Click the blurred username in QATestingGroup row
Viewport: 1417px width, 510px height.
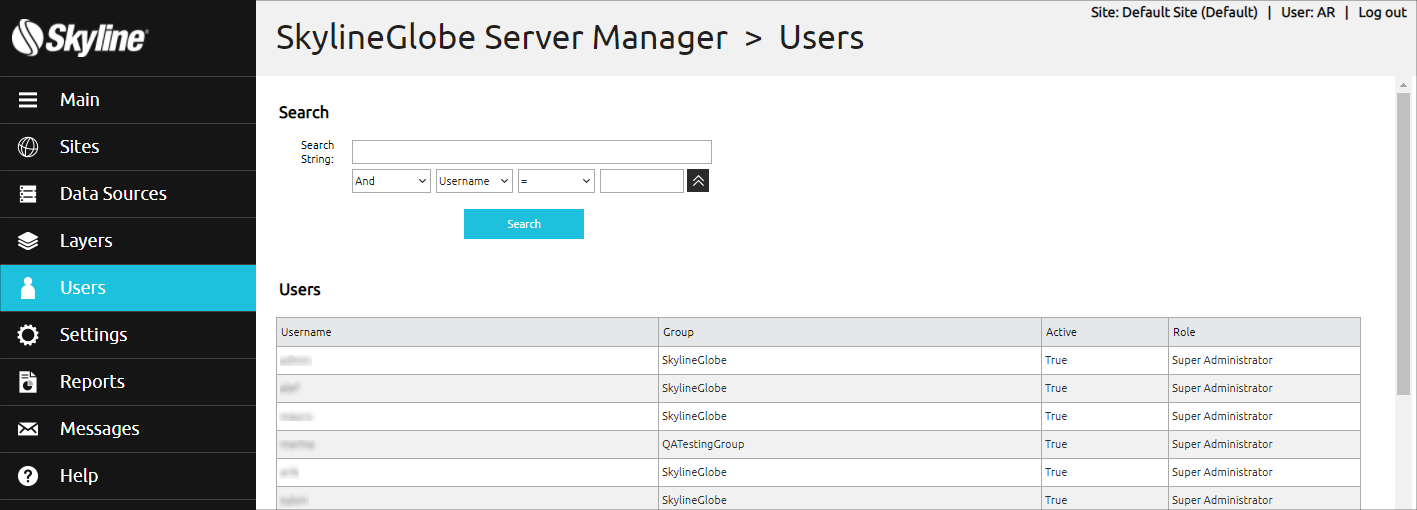[x=296, y=444]
